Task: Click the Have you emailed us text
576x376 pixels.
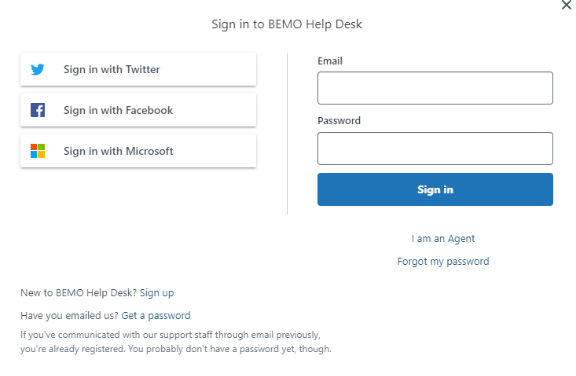Action: (69, 315)
